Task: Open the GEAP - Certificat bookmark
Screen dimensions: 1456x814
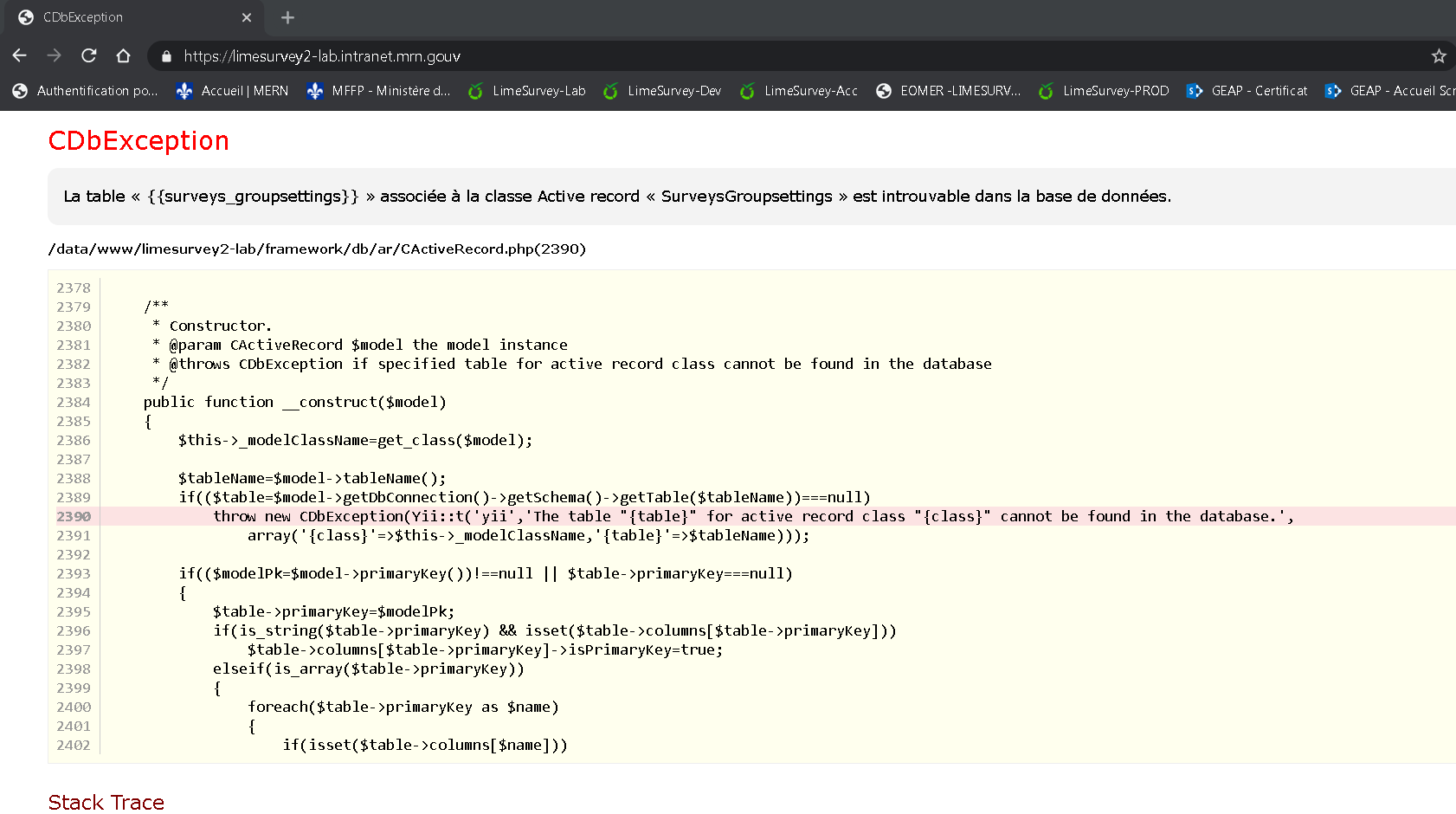Action: 1247,91
